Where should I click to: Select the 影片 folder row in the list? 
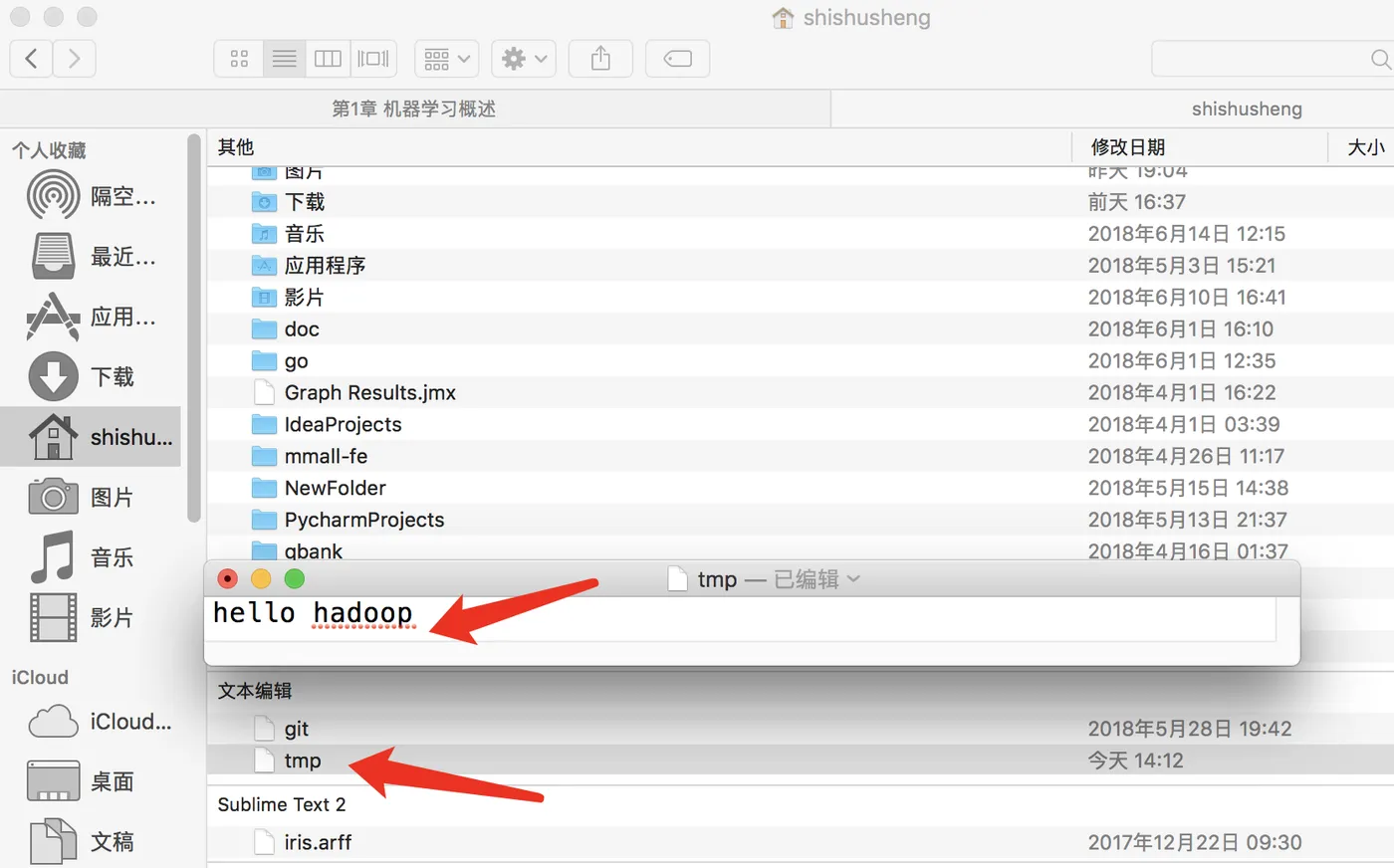(x=801, y=298)
